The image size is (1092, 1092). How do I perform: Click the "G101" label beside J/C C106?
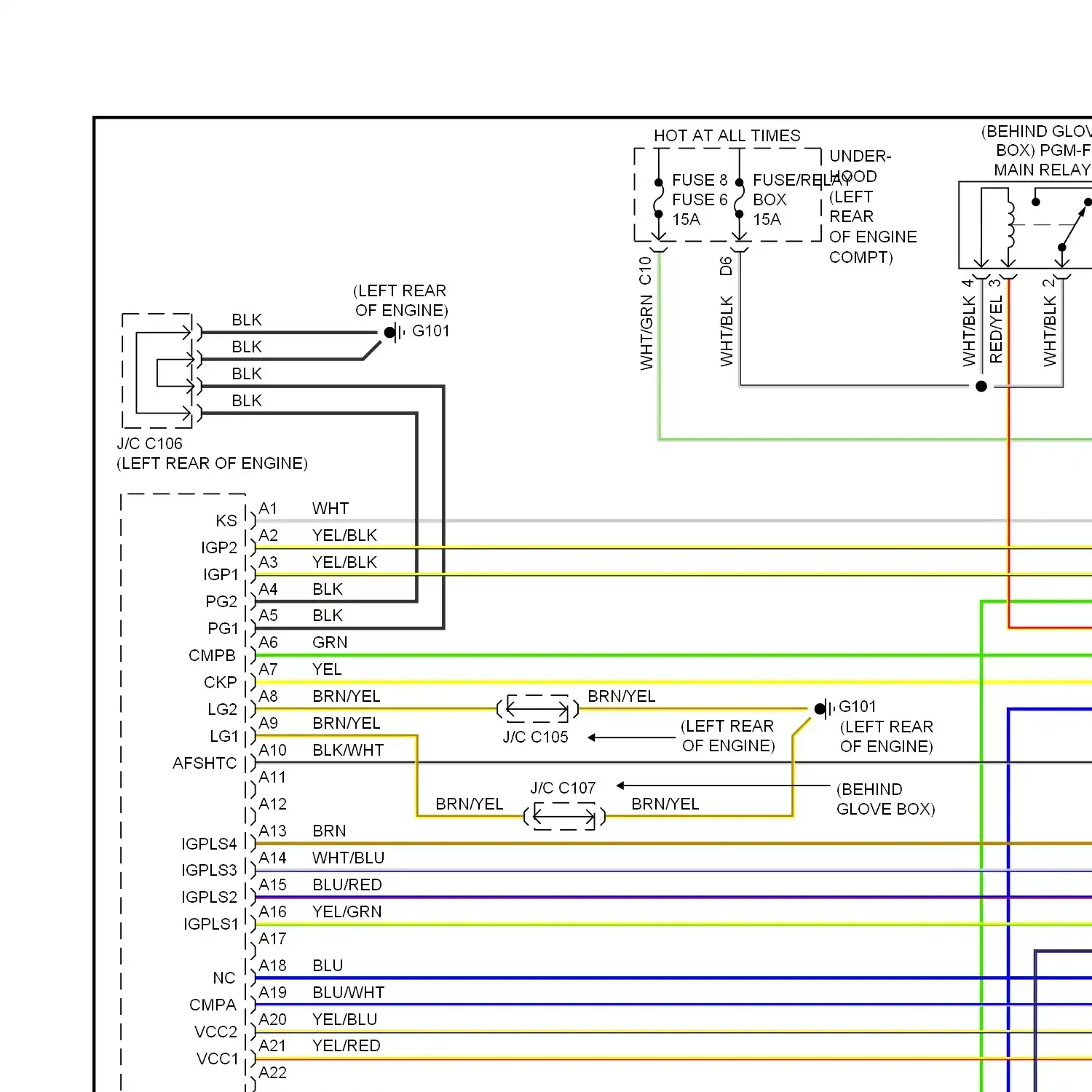[431, 331]
